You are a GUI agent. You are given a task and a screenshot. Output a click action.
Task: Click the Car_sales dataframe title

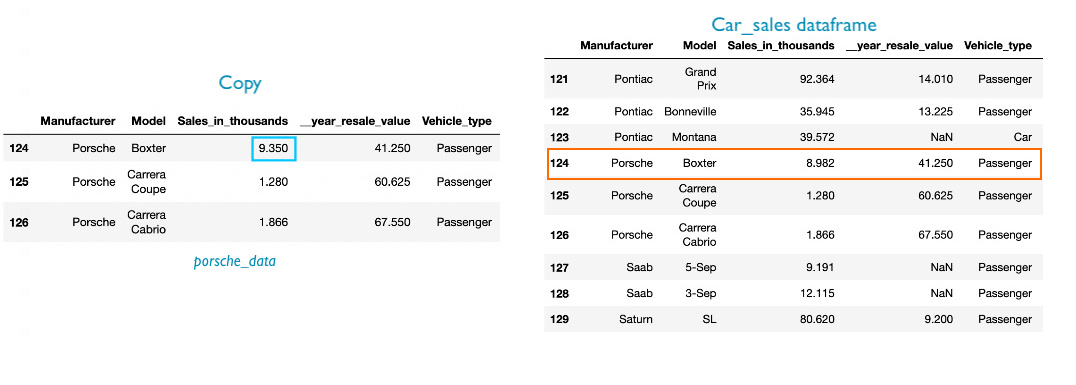click(x=794, y=25)
